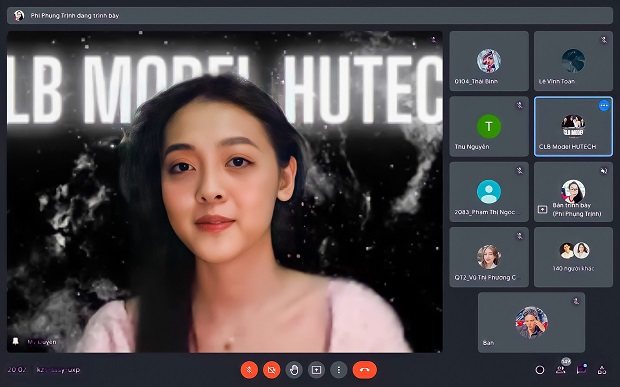This screenshot has width=620, height=387.
Task: Click the Phi Phụng Trịnh avatar in presentation tile
Action: tap(573, 191)
